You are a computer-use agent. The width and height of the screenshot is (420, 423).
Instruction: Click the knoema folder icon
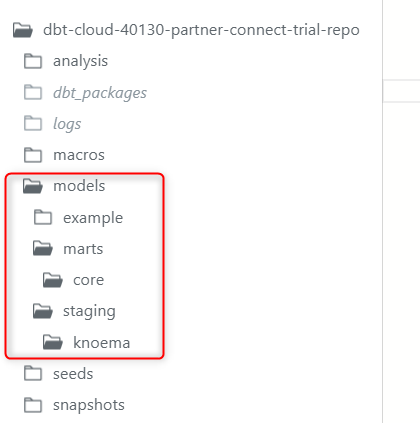[53, 342]
